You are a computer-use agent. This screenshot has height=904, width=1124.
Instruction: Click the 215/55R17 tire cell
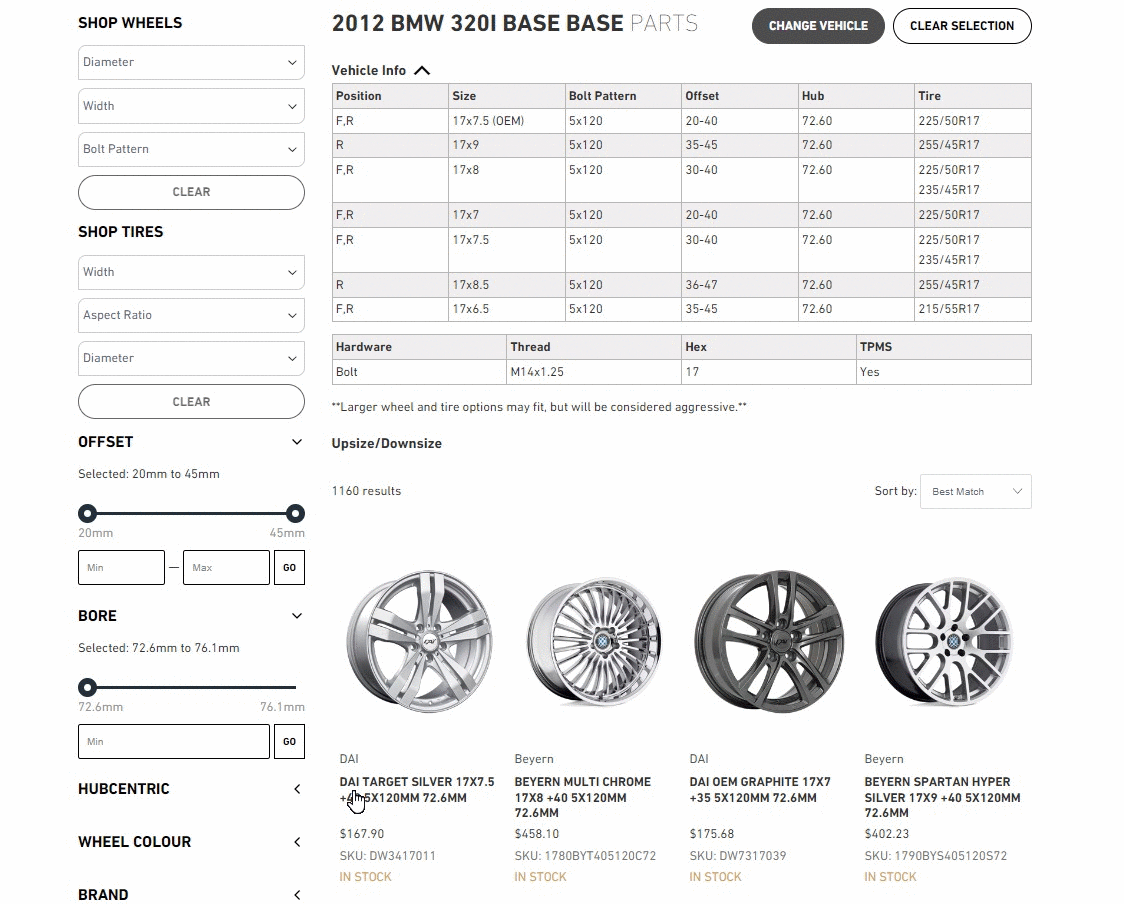[x=973, y=309]
